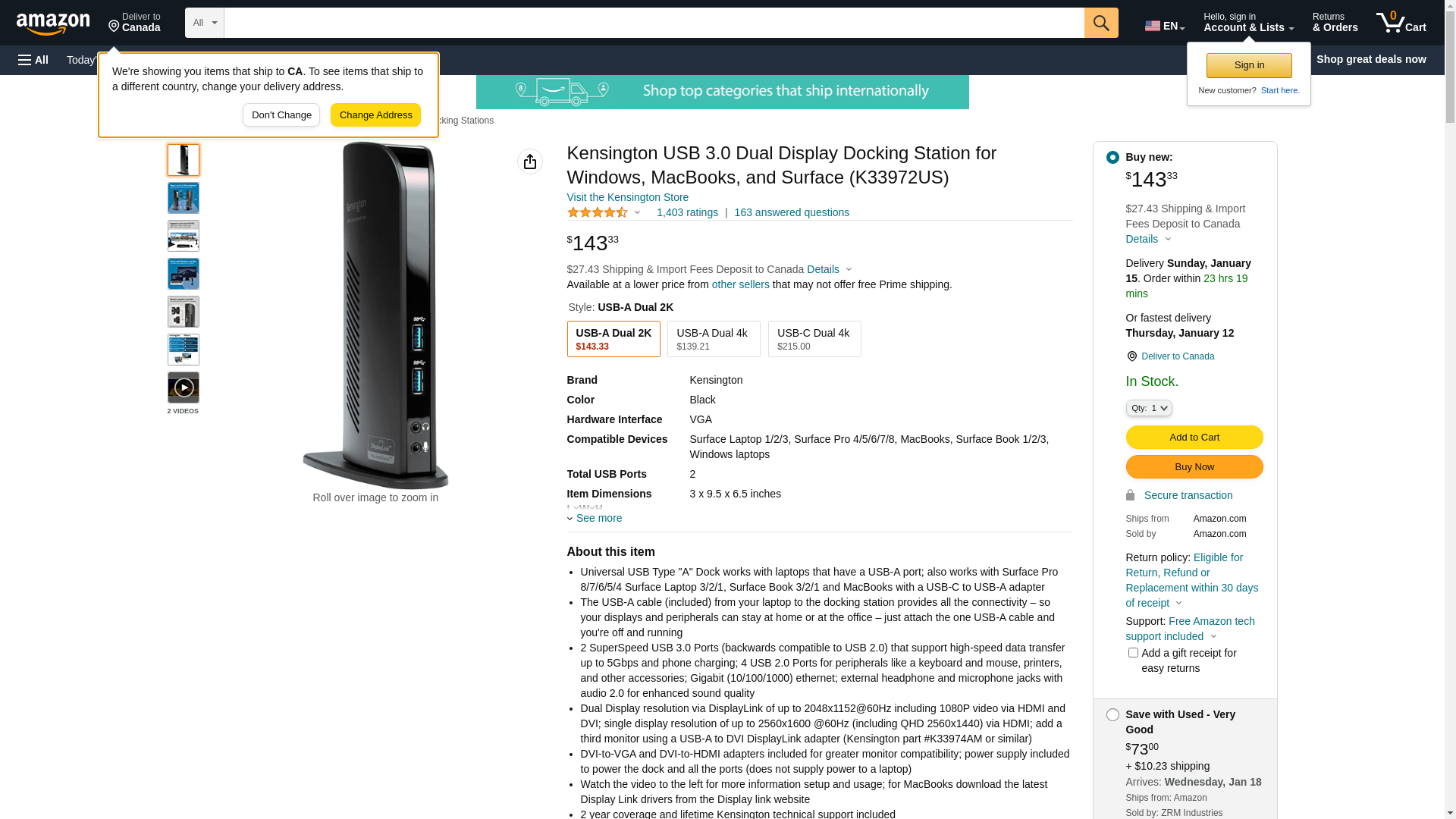Click the Amazon logo

coord(53,24)
